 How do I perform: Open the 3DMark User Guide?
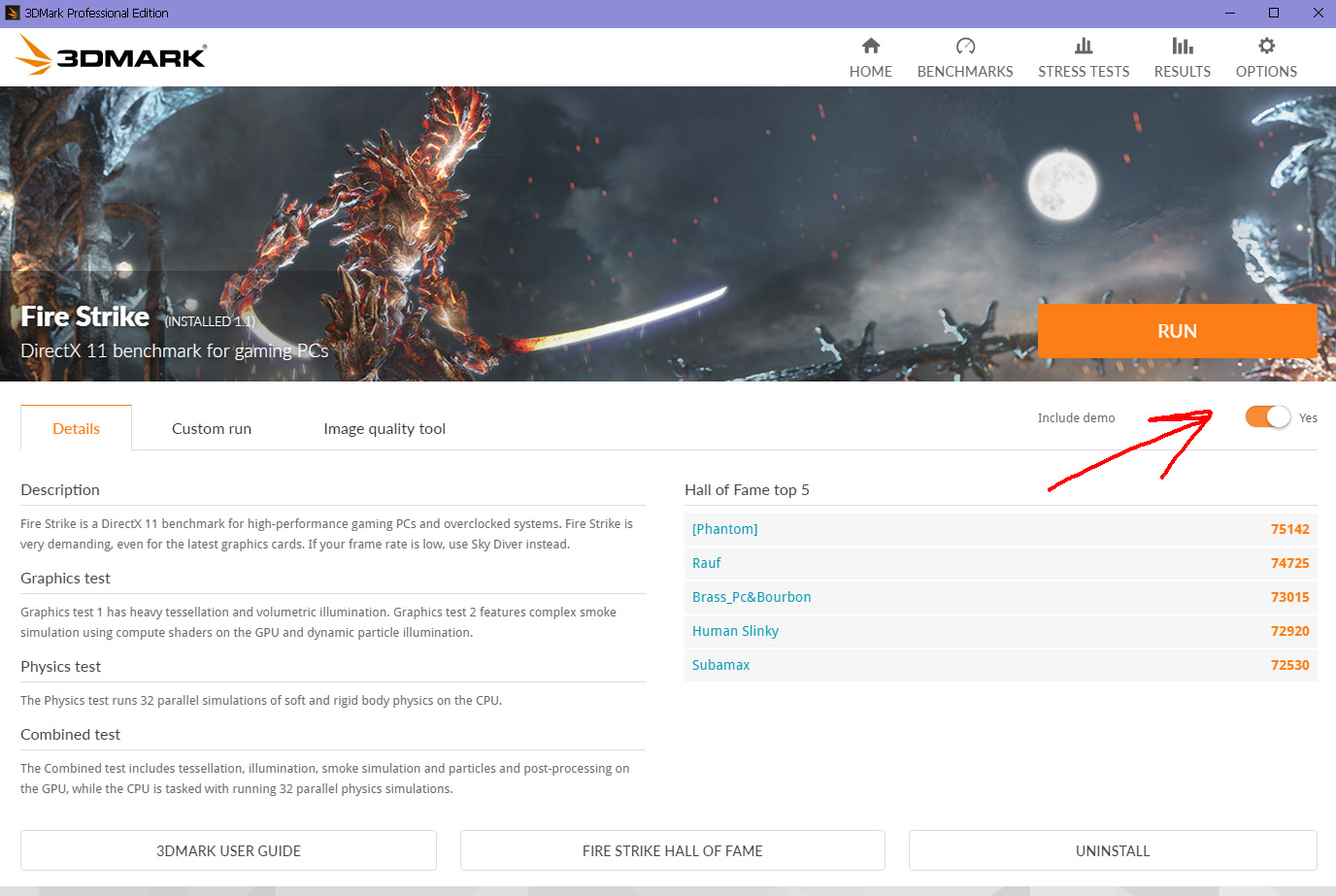[x=228, y=850]
